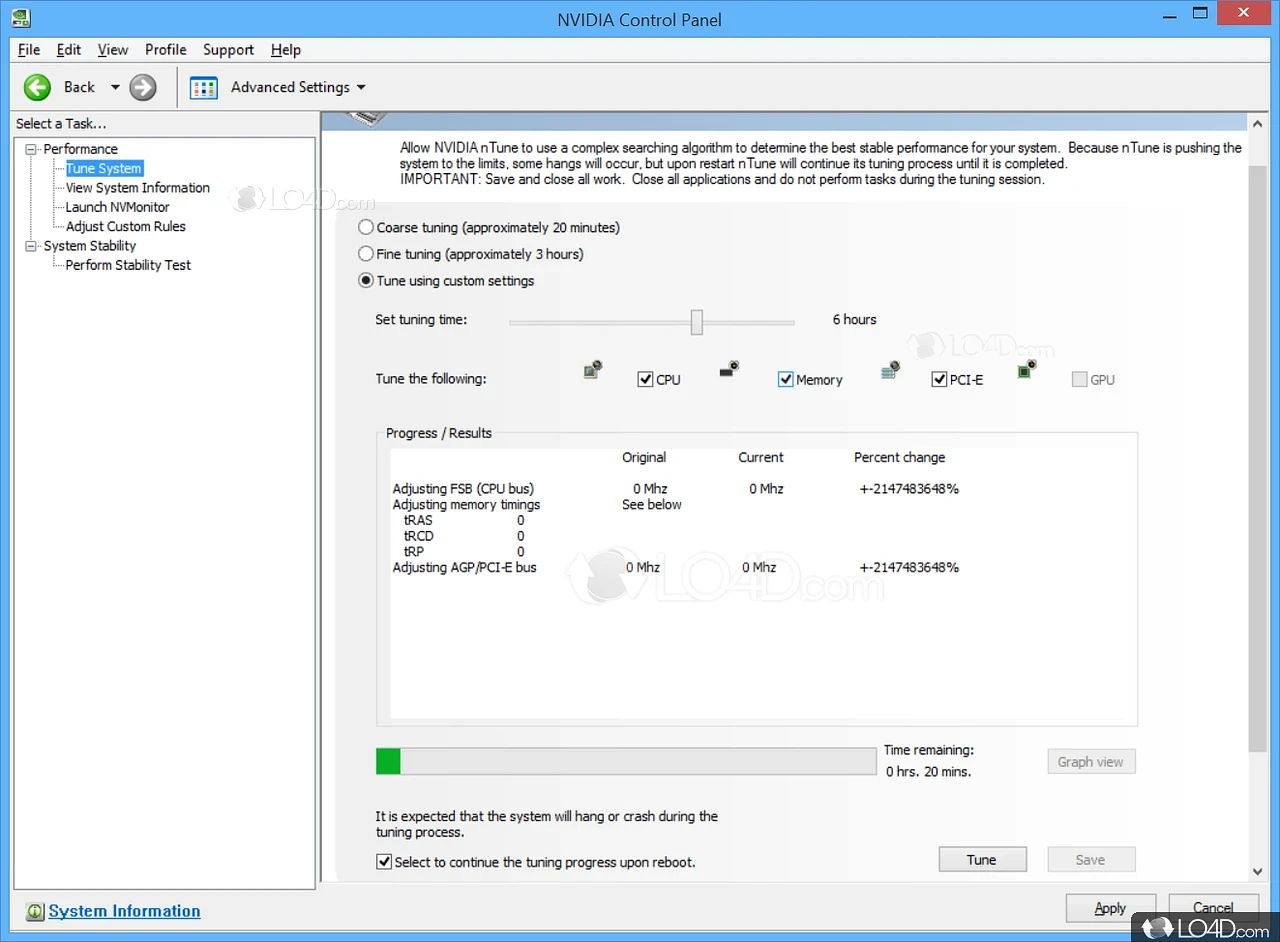The width and height of the screenshot is (1280, 942).
Task: Click the Forward arrow icon in toolbar
Action: [x=143, y=87]
